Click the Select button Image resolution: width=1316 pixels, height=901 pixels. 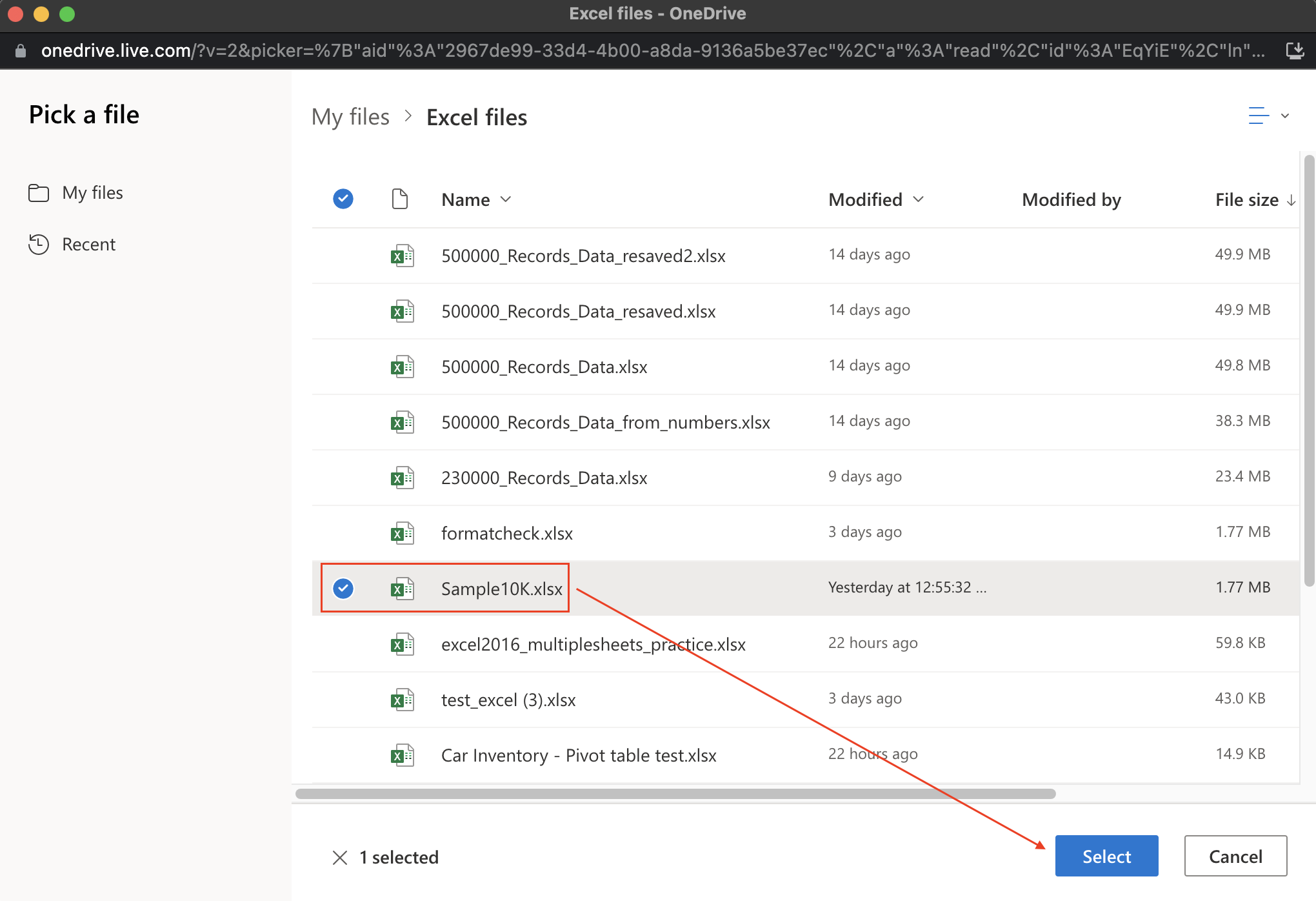point(1106,856)
